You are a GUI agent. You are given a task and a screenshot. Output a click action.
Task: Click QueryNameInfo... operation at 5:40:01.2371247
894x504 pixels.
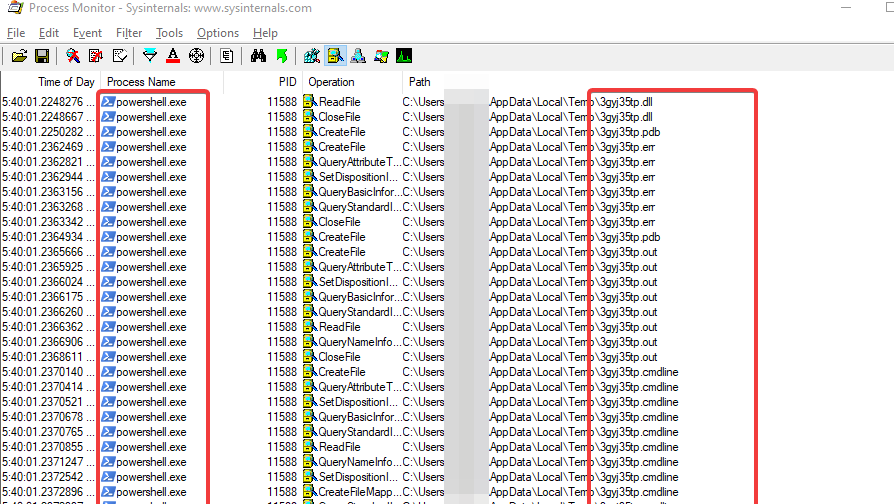coord(359,462)
